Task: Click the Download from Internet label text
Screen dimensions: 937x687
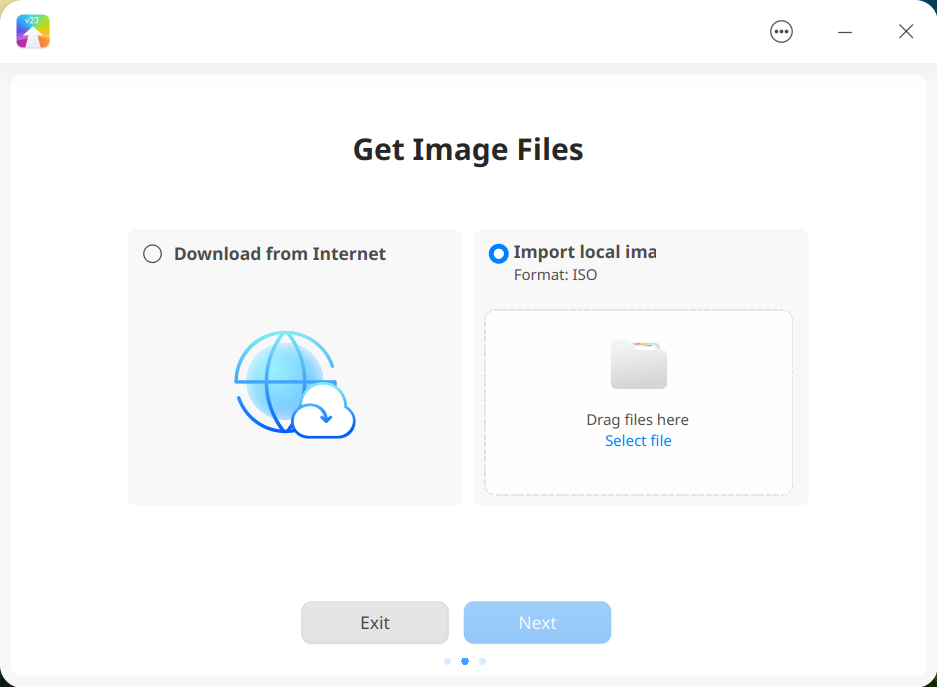Action: point(280,254)
